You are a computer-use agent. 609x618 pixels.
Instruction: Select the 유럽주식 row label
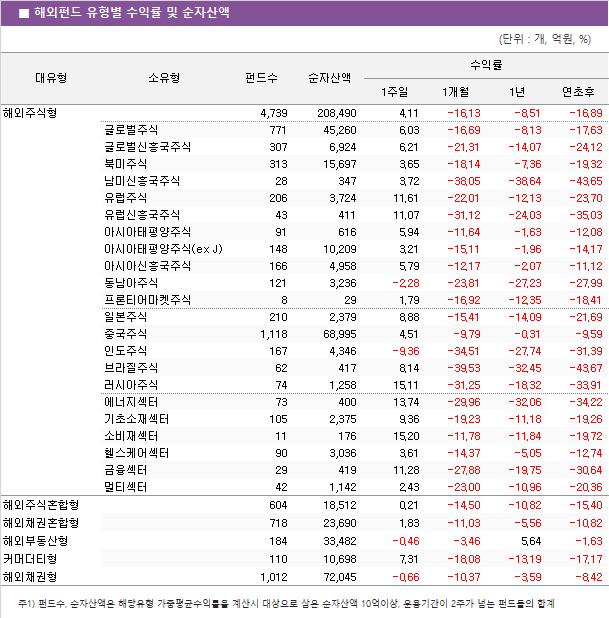(x=125, y=198)
